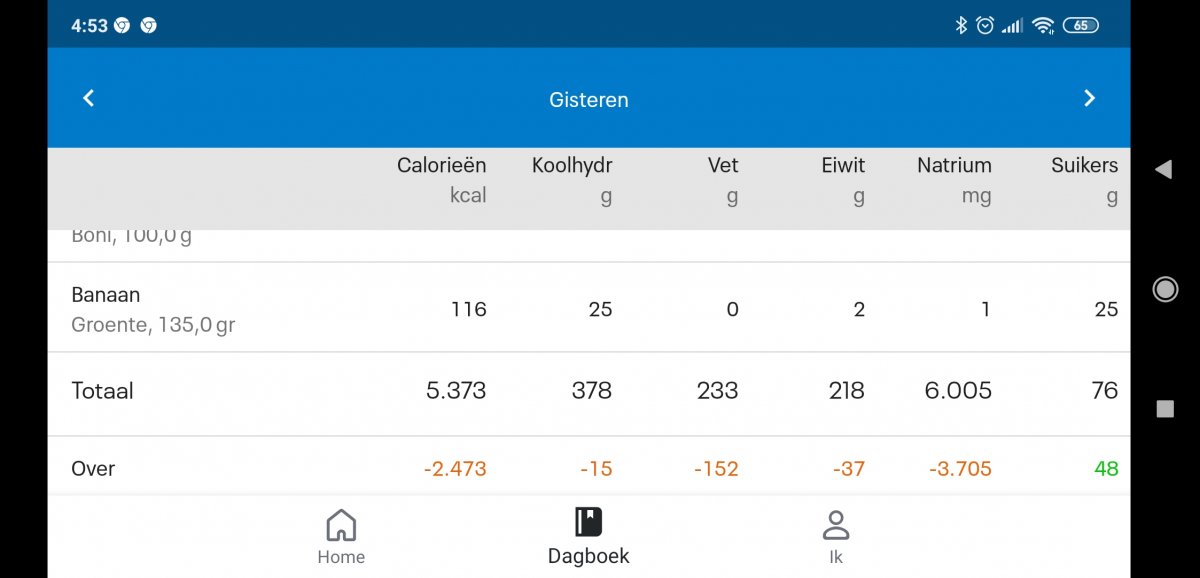1200x578 pixels.
Task: Tap Android back navigation triangle
Action: (x=1163, y=169)
